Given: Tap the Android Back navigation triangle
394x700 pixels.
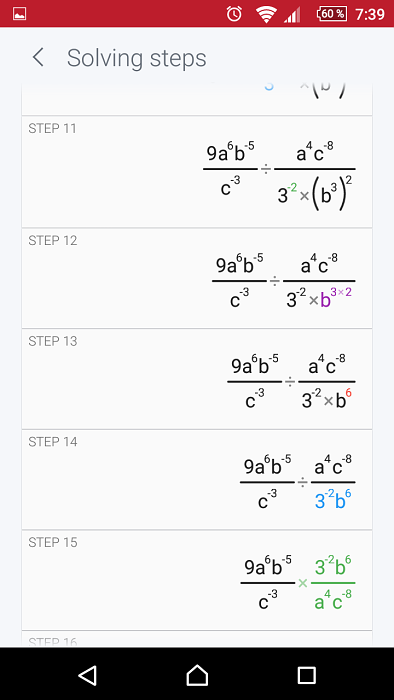Looking at the screenshot, I should 87,675.
